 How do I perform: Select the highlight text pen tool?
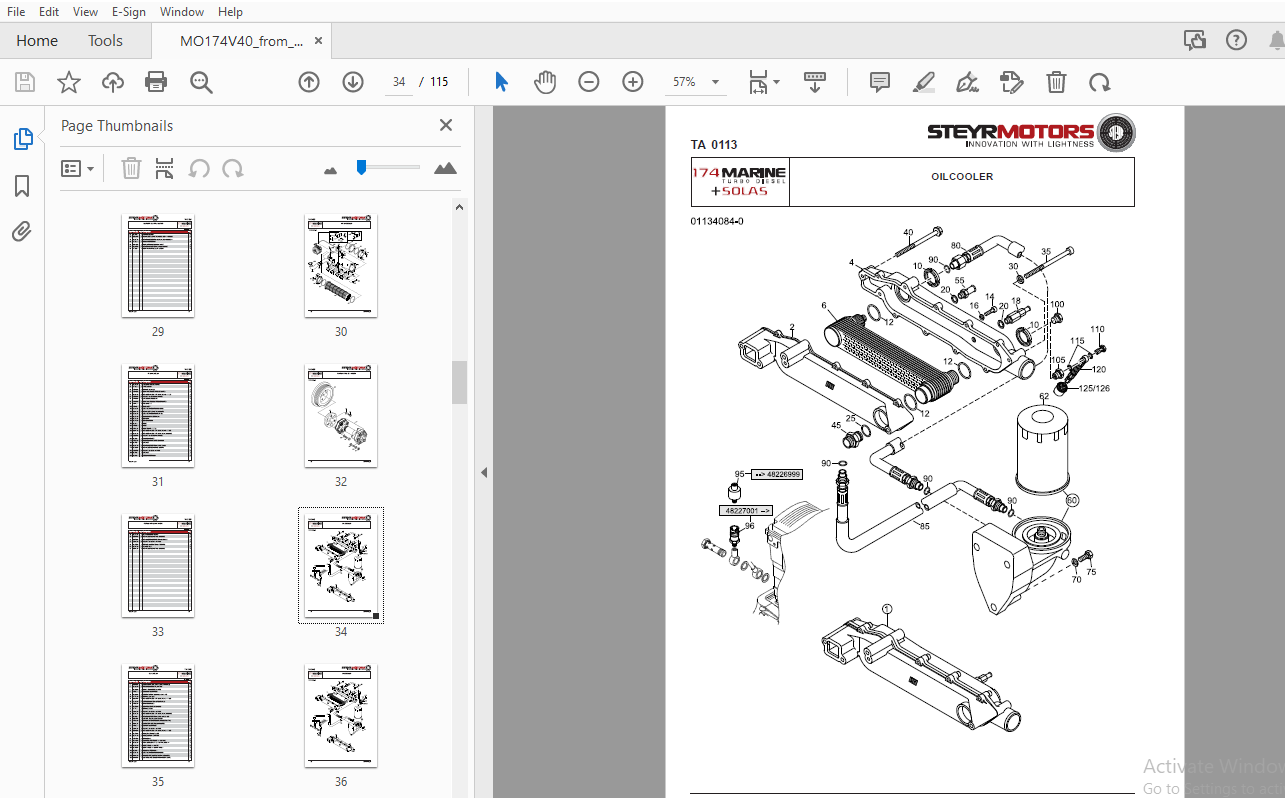tap(923, 82)
